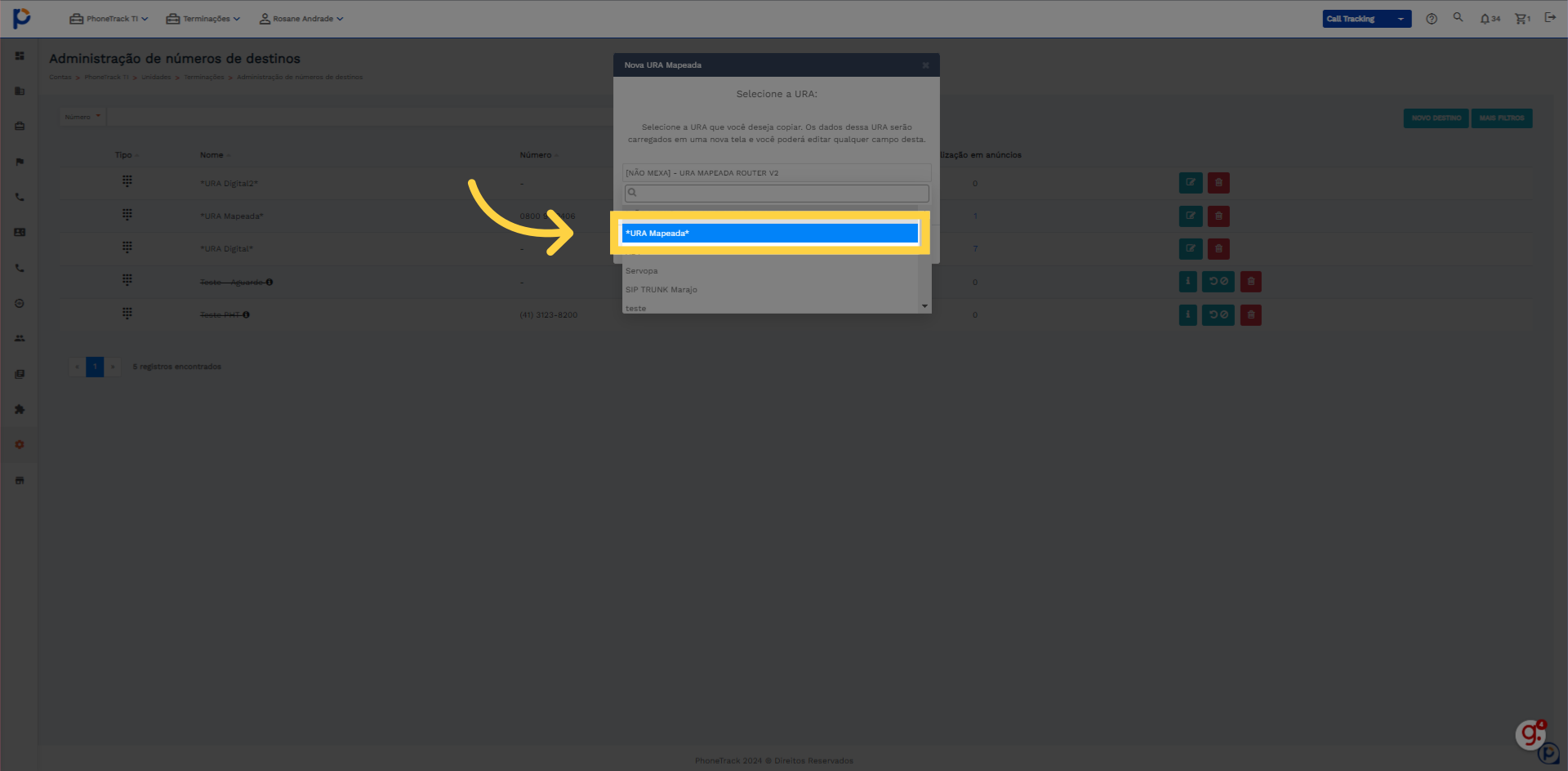Open the top bar search magnifier

[x=1458, y=17]
